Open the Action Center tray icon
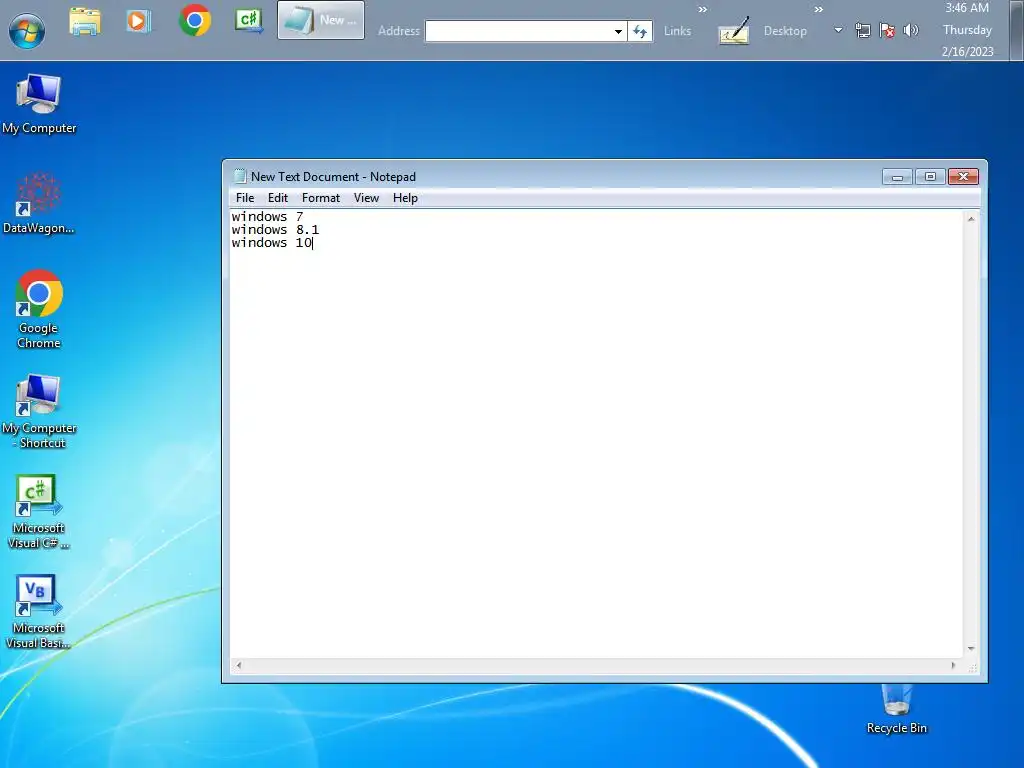This screenshot has width=1024, height=768. pyautogui.click(x=887, y=30)
